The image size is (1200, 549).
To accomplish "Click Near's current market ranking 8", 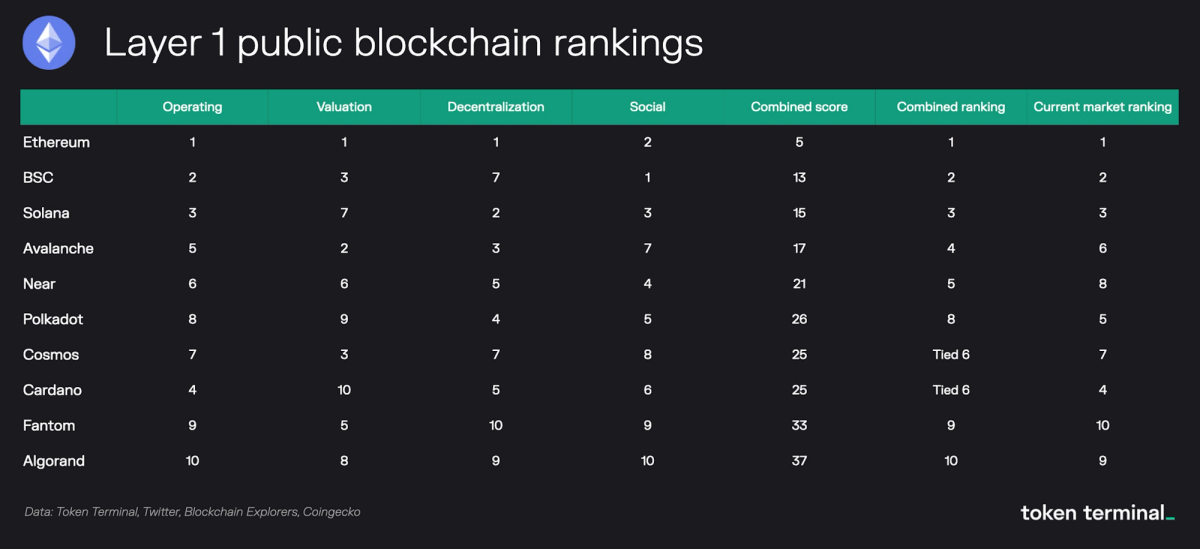I will tap(1103, 284).
